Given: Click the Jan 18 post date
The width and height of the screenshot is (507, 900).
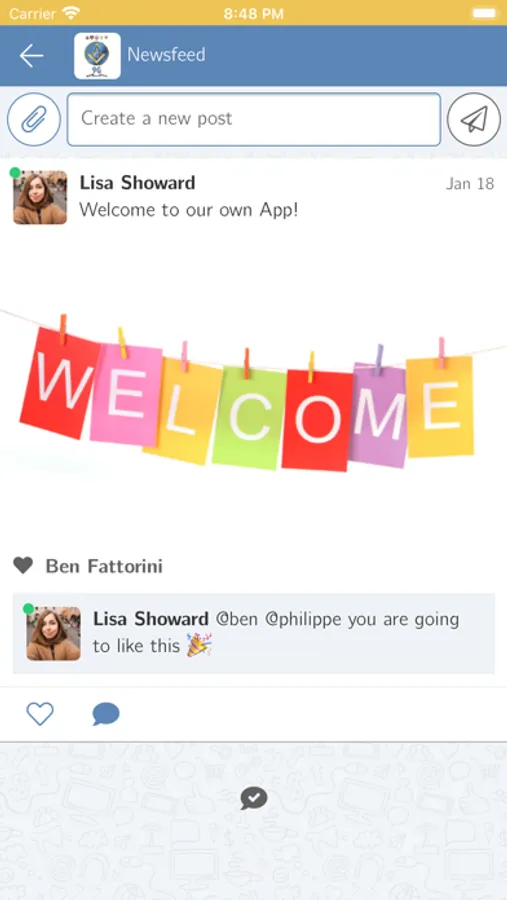Looking at the screenshot, I should click(470, 184).
